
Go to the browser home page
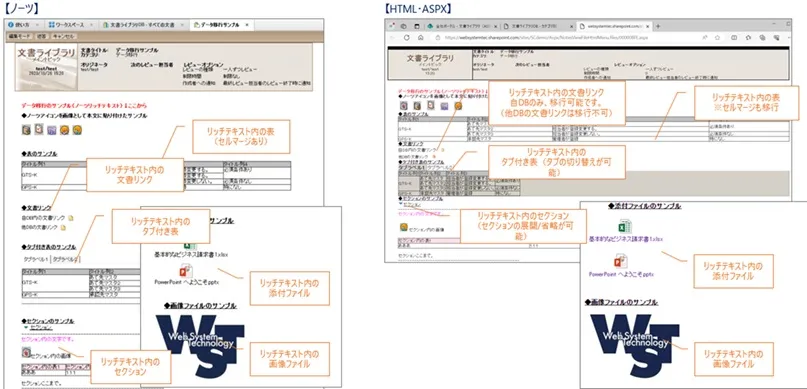pos(420,38)
